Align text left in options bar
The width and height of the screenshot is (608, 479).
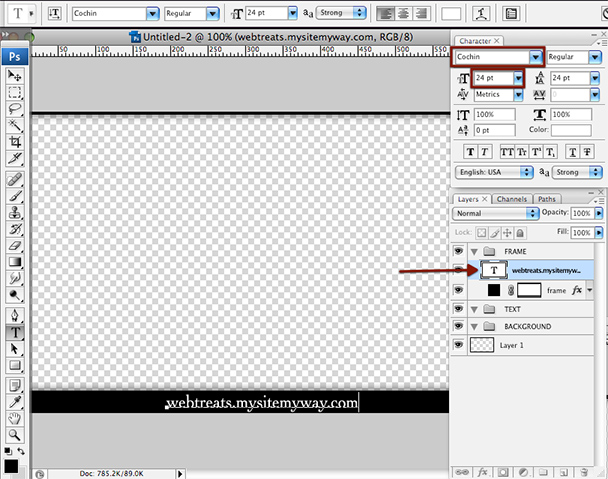tap(385, 14)
